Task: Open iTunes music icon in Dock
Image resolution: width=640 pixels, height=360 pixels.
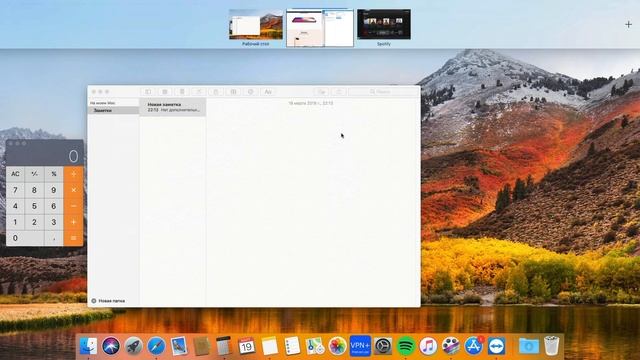Action: pos(428,346)
